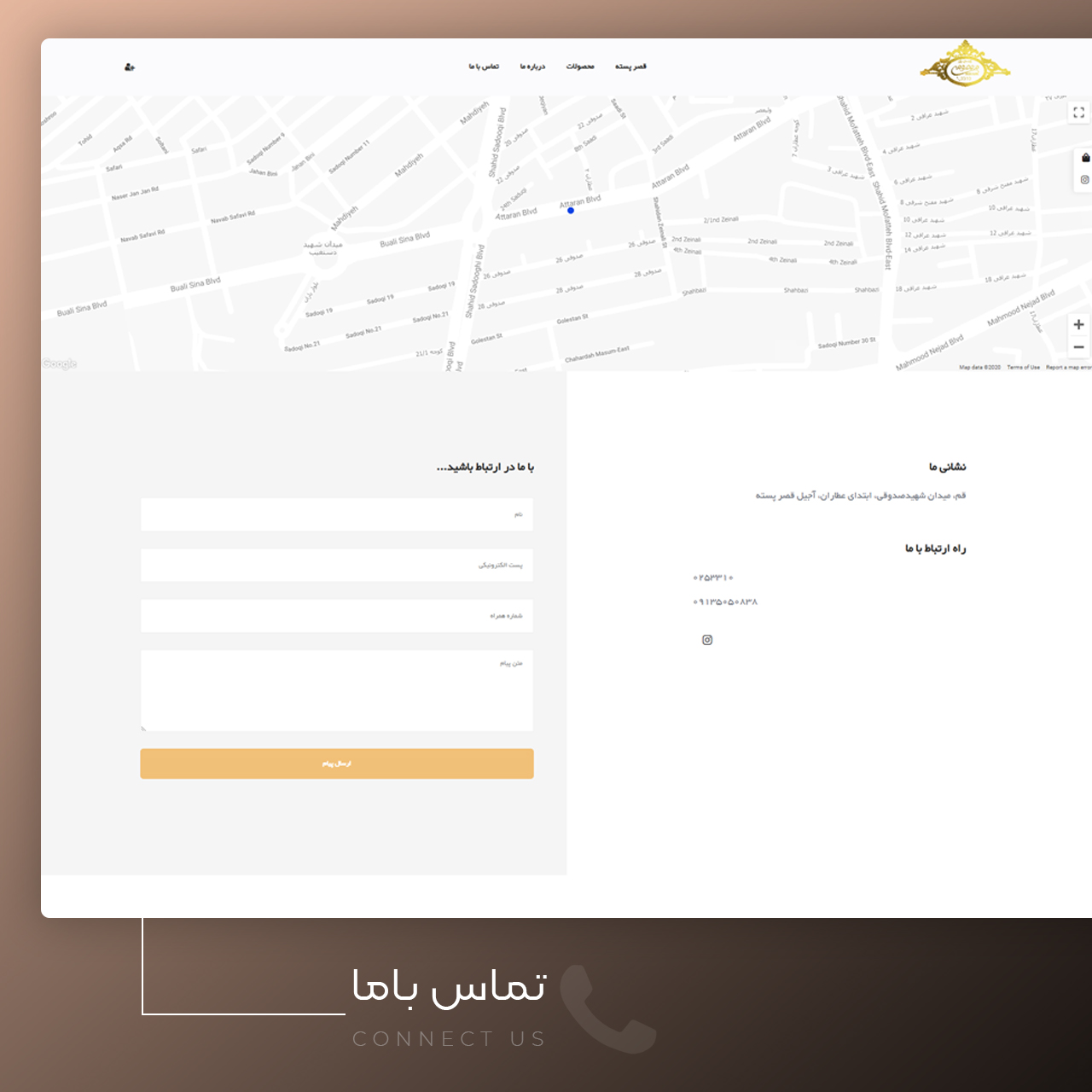Click the نام name input field
Image resolution: width=1092 pixels, height=1092 pixels.
[x=337, y=514]
